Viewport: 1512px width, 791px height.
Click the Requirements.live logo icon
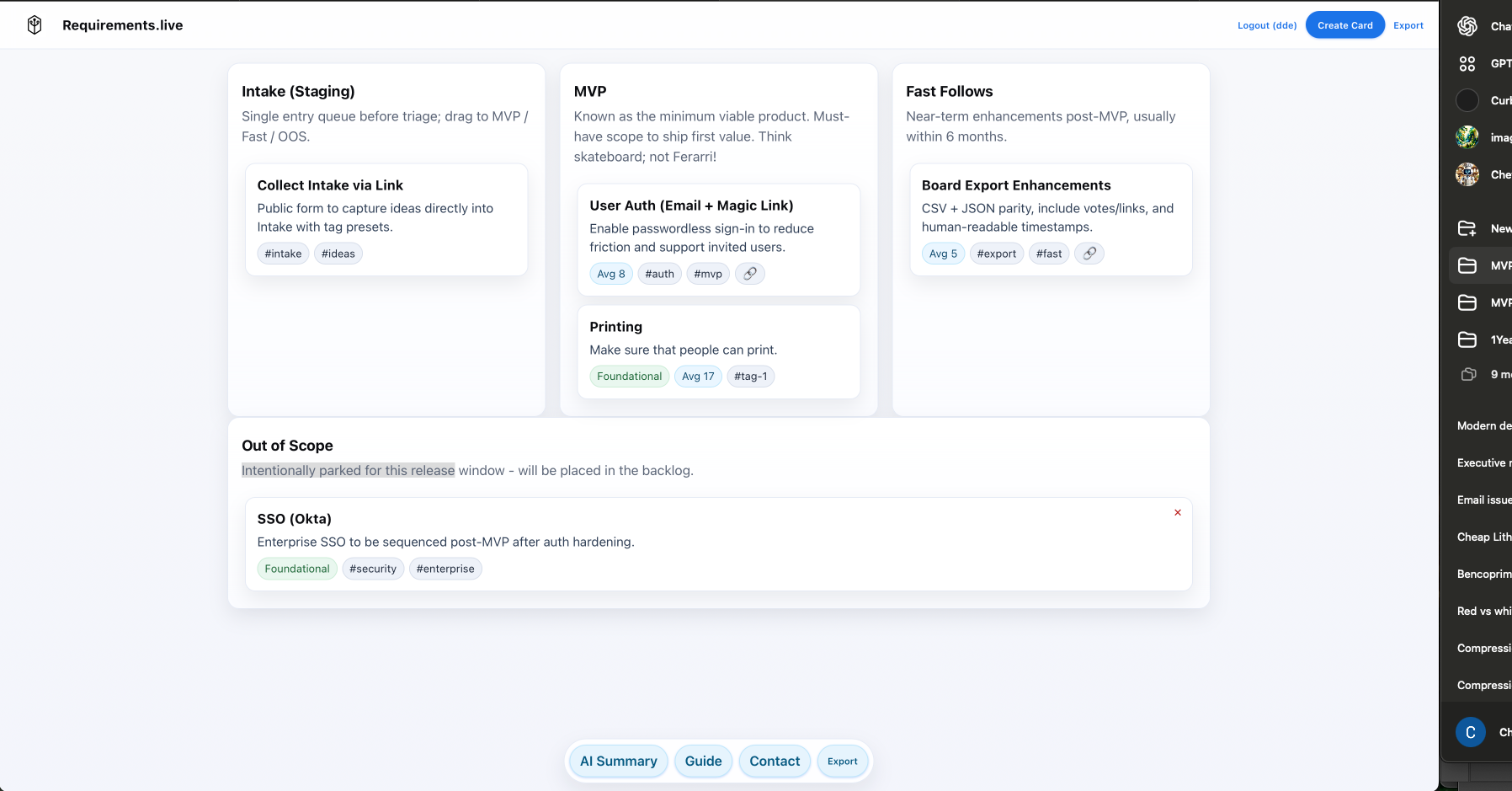(35, 25)
